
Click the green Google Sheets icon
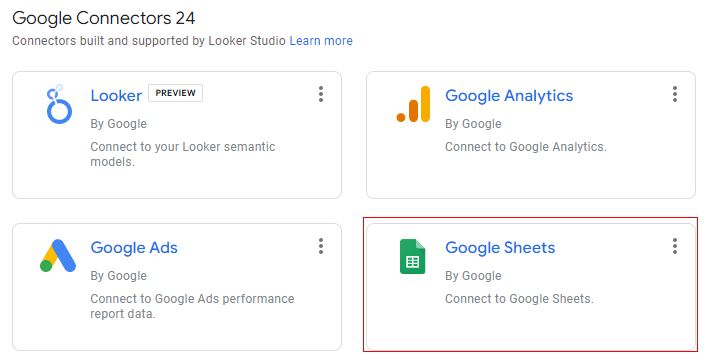[413, 256]
